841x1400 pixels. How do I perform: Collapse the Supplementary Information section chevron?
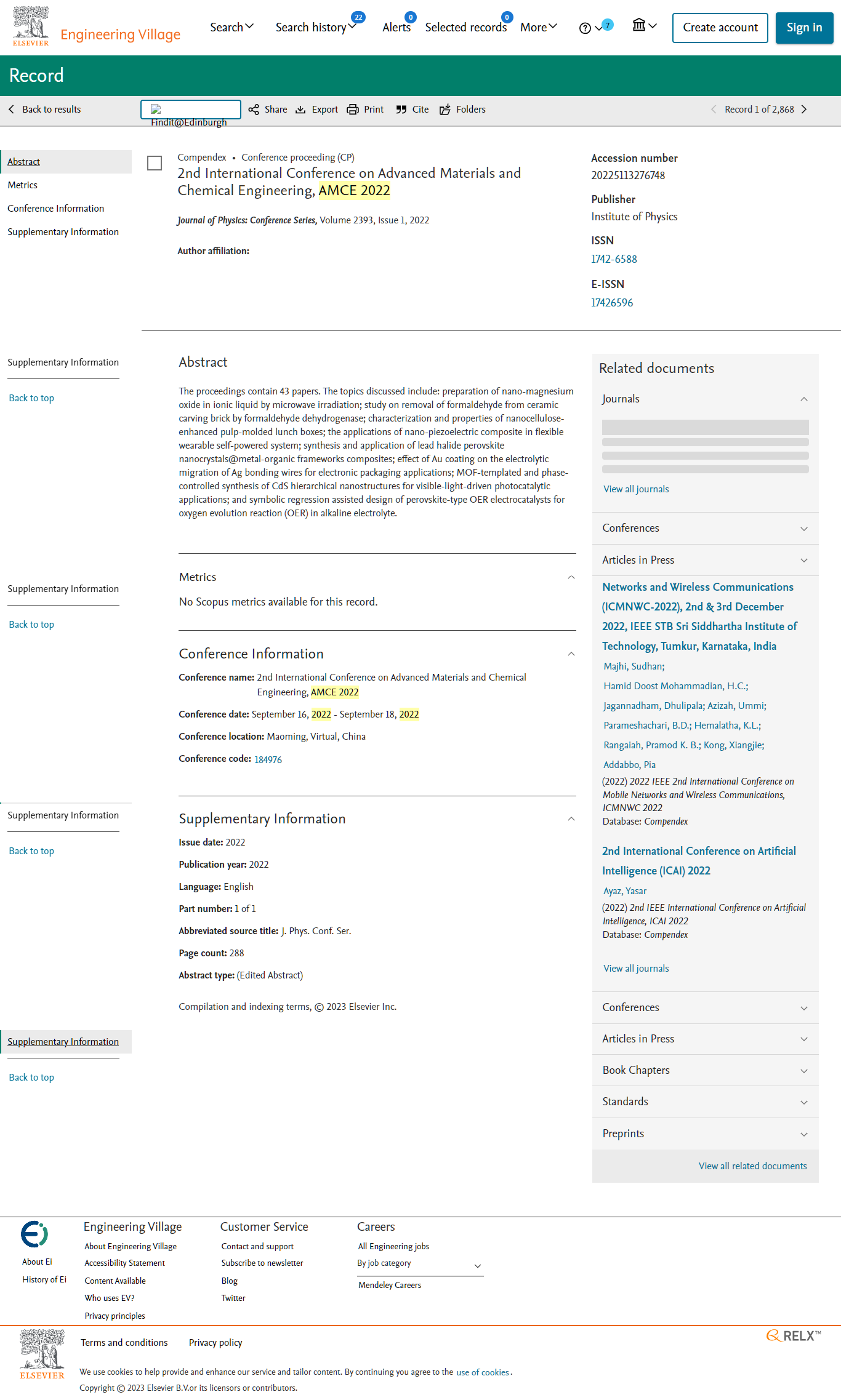571,819
